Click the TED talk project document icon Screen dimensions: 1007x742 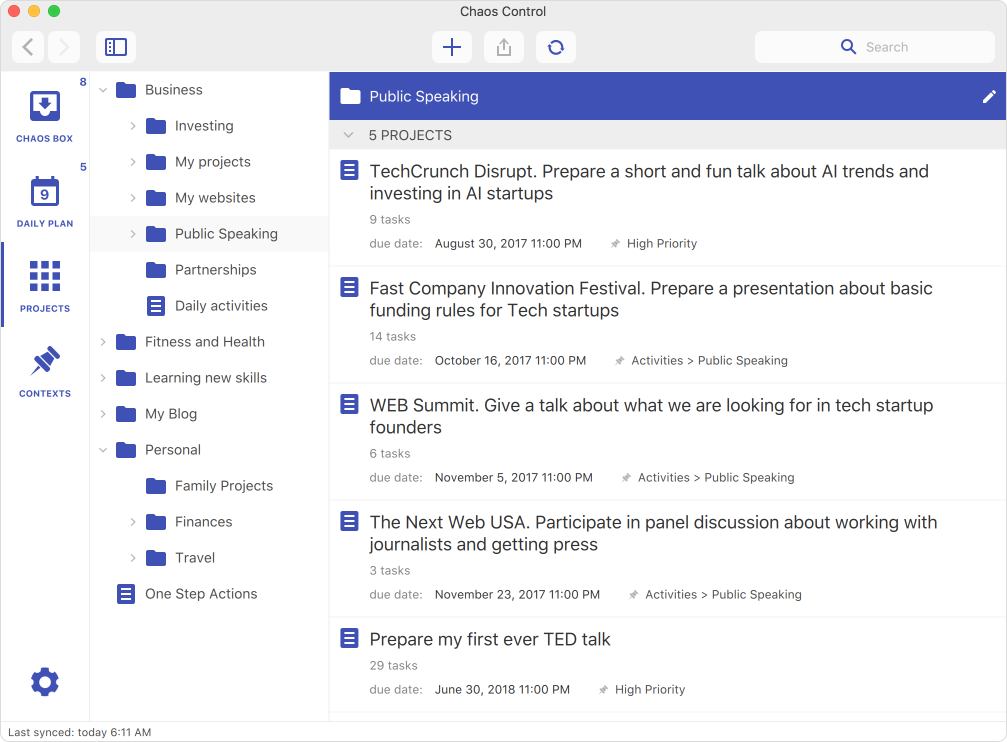coord(349,638)
